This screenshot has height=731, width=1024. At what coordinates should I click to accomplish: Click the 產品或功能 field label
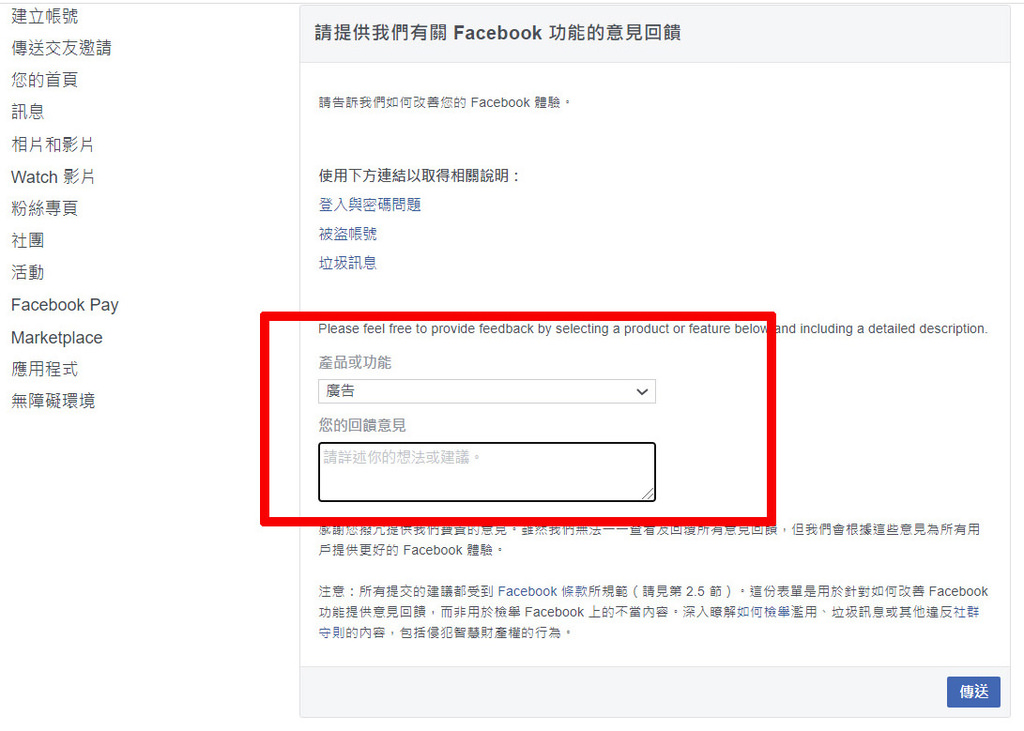355,362
